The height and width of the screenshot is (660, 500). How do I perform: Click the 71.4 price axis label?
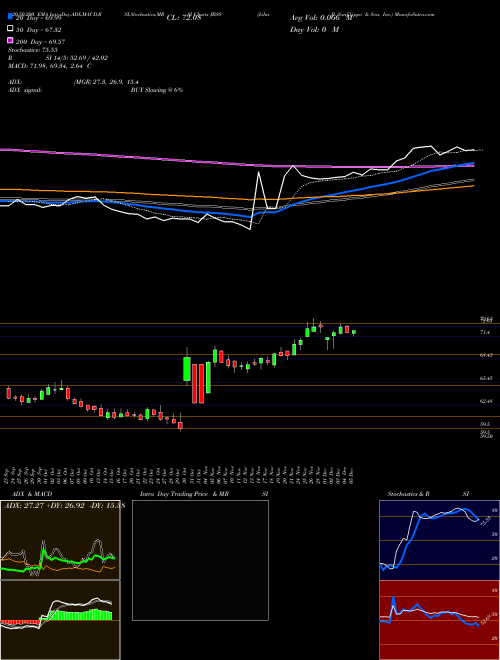click(485, 333)
